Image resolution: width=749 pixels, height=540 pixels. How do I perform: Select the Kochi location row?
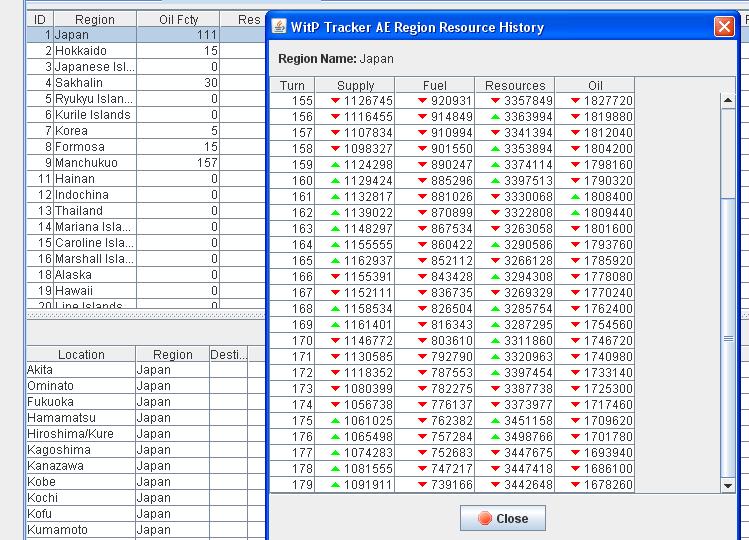[x=146, y=497]
